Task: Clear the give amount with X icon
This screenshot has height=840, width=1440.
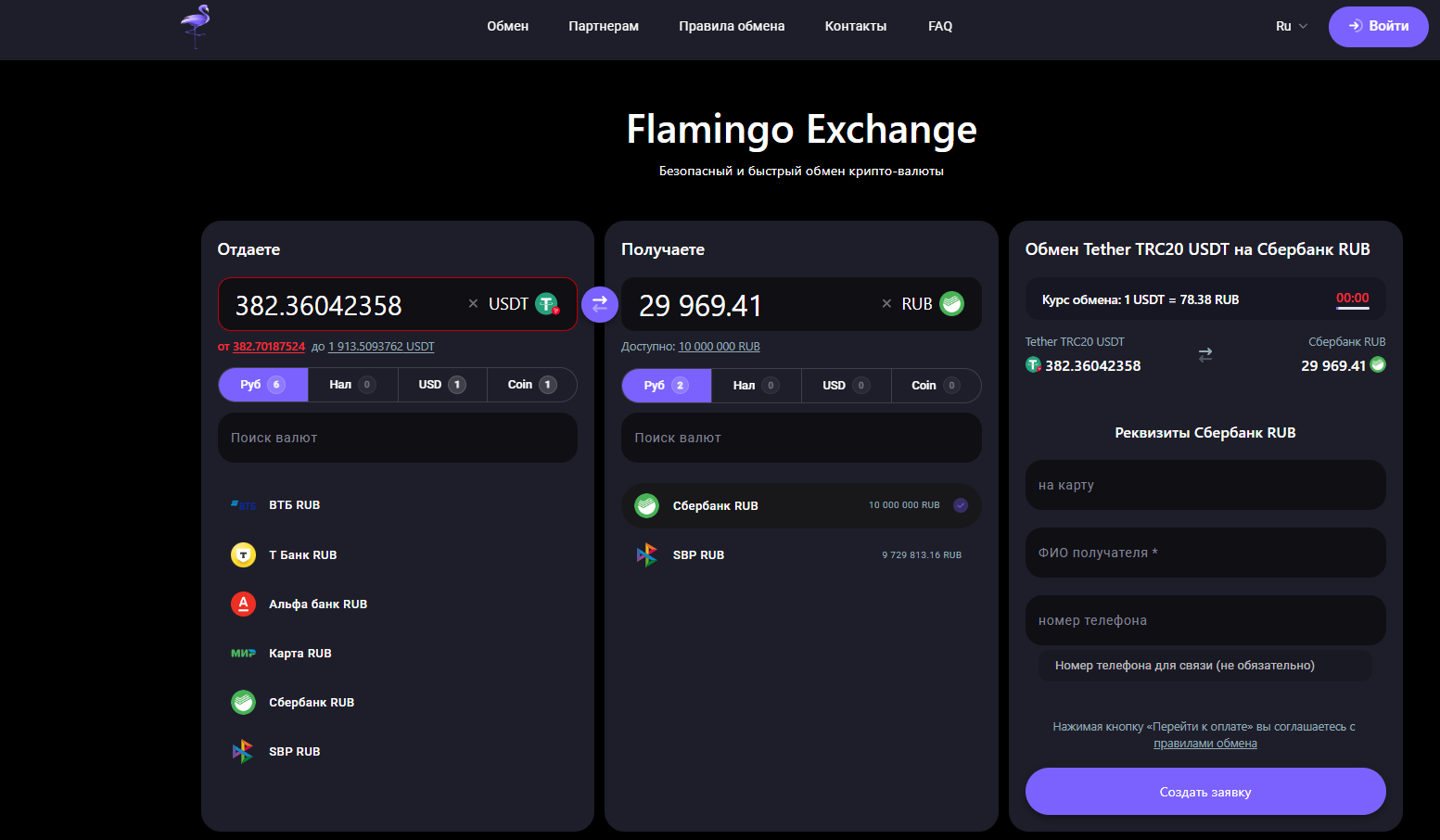Action: click(x=473, y=304)
